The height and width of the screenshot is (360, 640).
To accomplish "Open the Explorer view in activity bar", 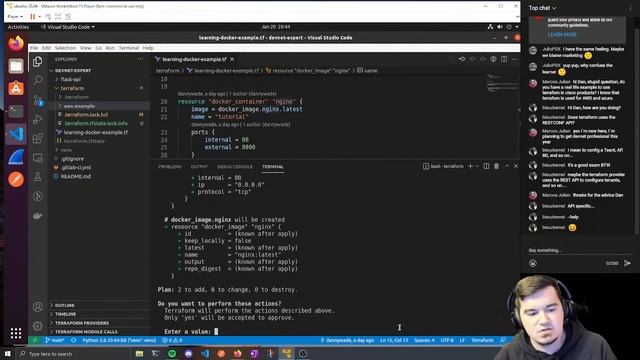I will [x=38, y=62].
